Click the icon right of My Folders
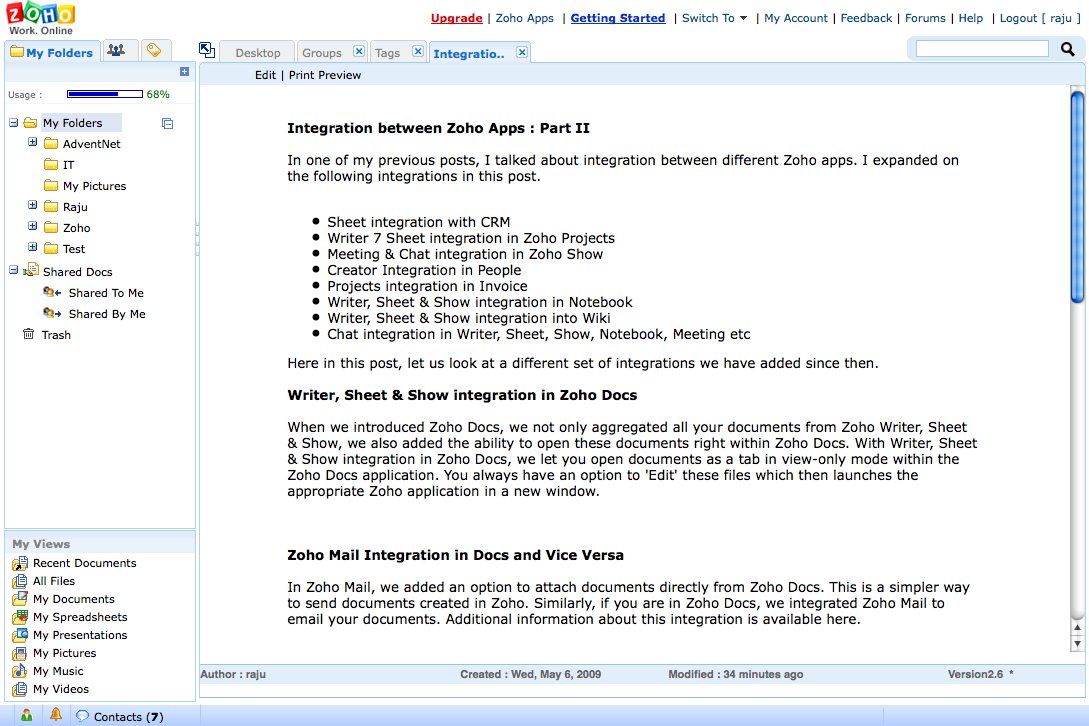The height and width of the screenshot is (726, 1089). [x=167, y=123]
